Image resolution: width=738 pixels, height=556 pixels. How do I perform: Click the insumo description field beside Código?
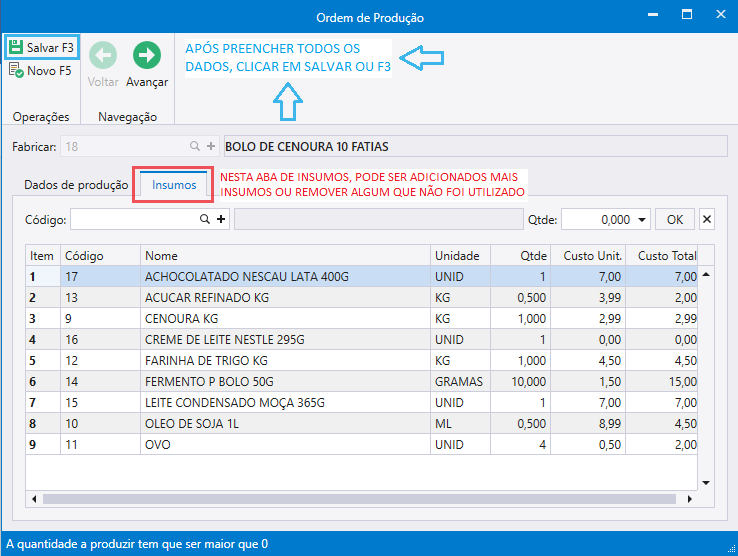point(379,219)
